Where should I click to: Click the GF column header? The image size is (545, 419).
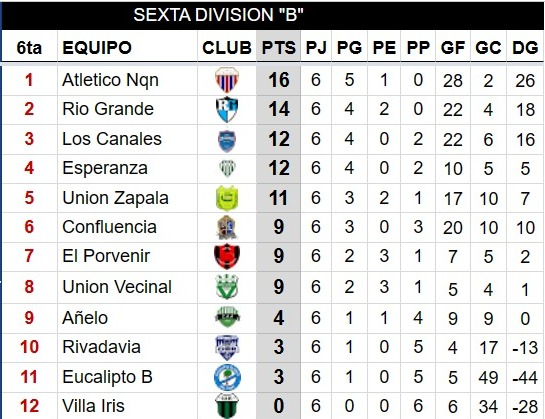pos(453,47)
